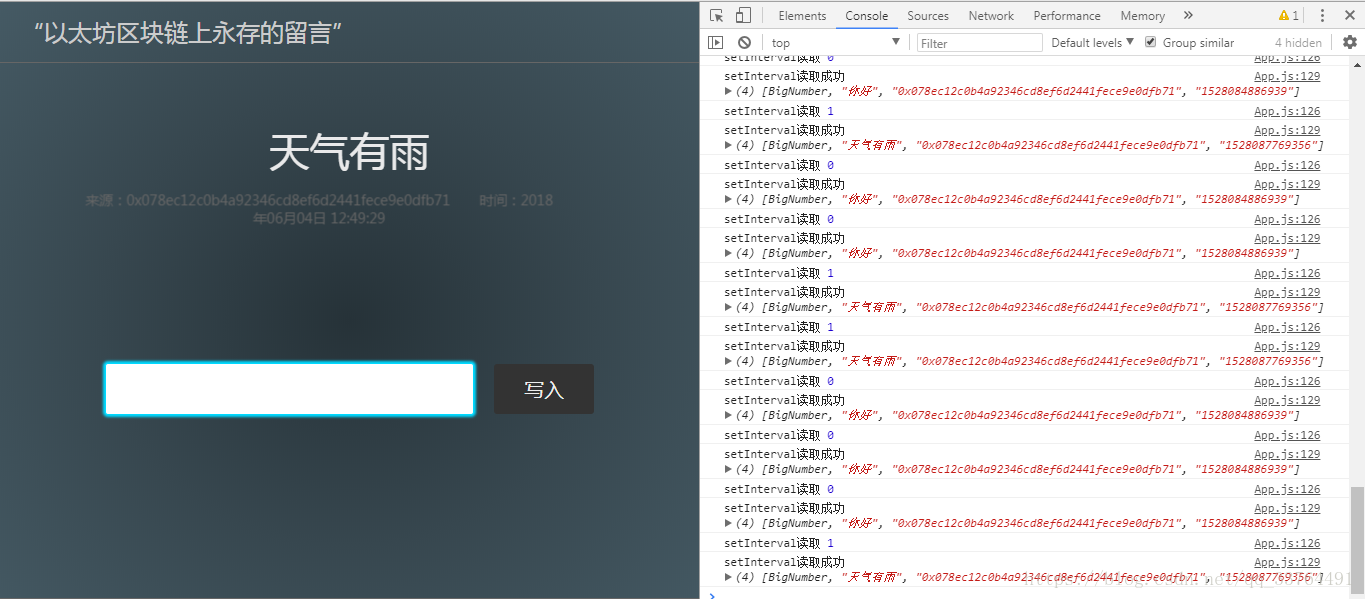The image size is (1365, 599).
Task: Uncheck the Group similar checkbox
Action: (1150, 43)
